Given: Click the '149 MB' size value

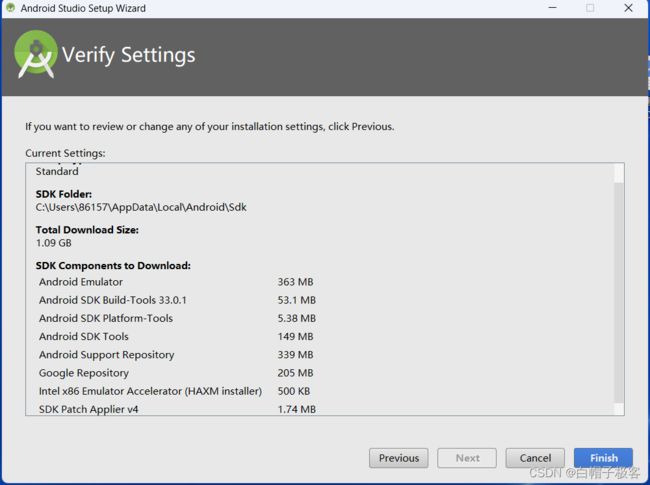Looking at the screenshot, I should [x=295, y=337].
